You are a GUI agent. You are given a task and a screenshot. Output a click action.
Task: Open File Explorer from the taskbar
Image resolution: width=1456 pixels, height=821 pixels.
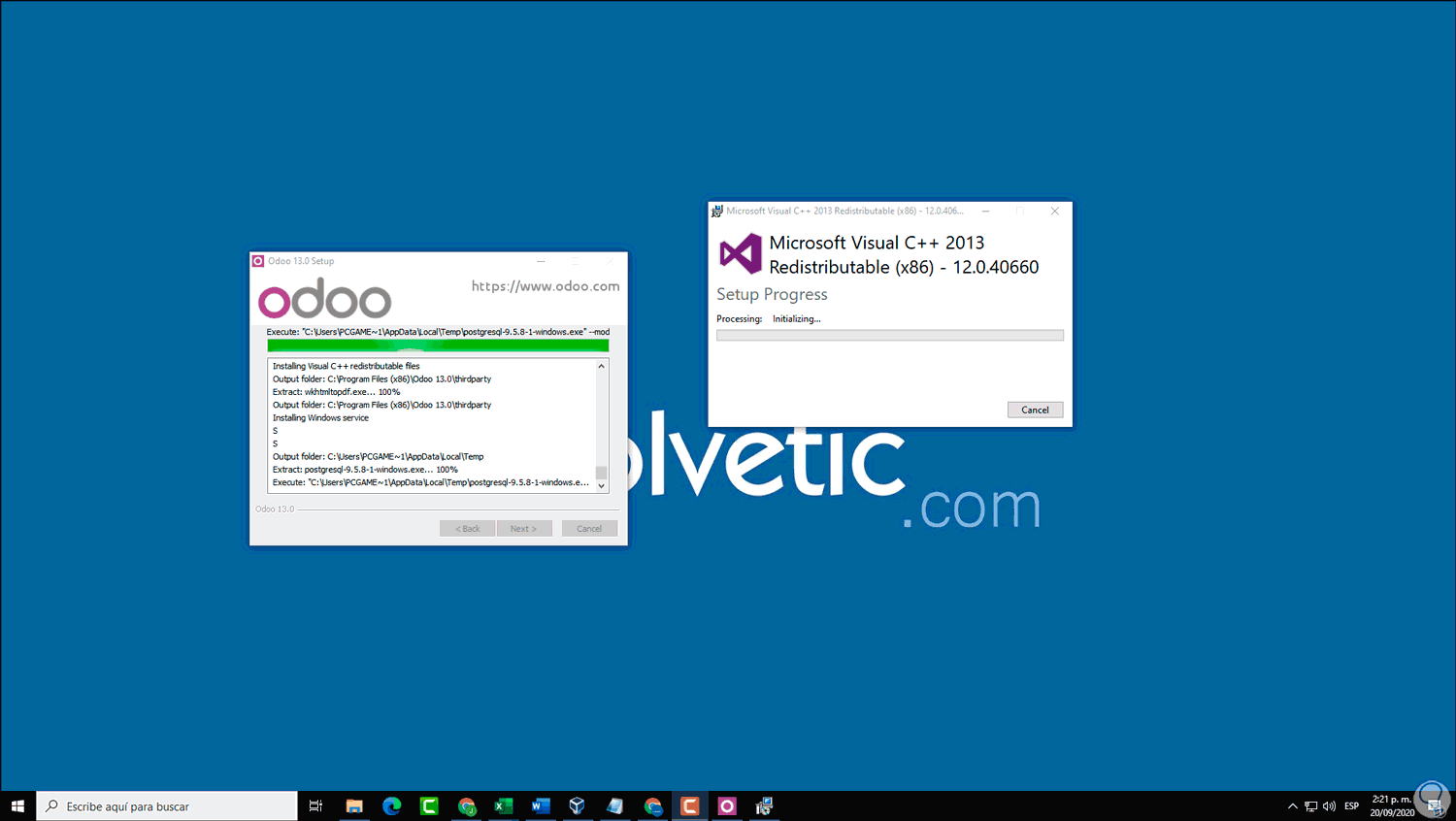point(354,805)
